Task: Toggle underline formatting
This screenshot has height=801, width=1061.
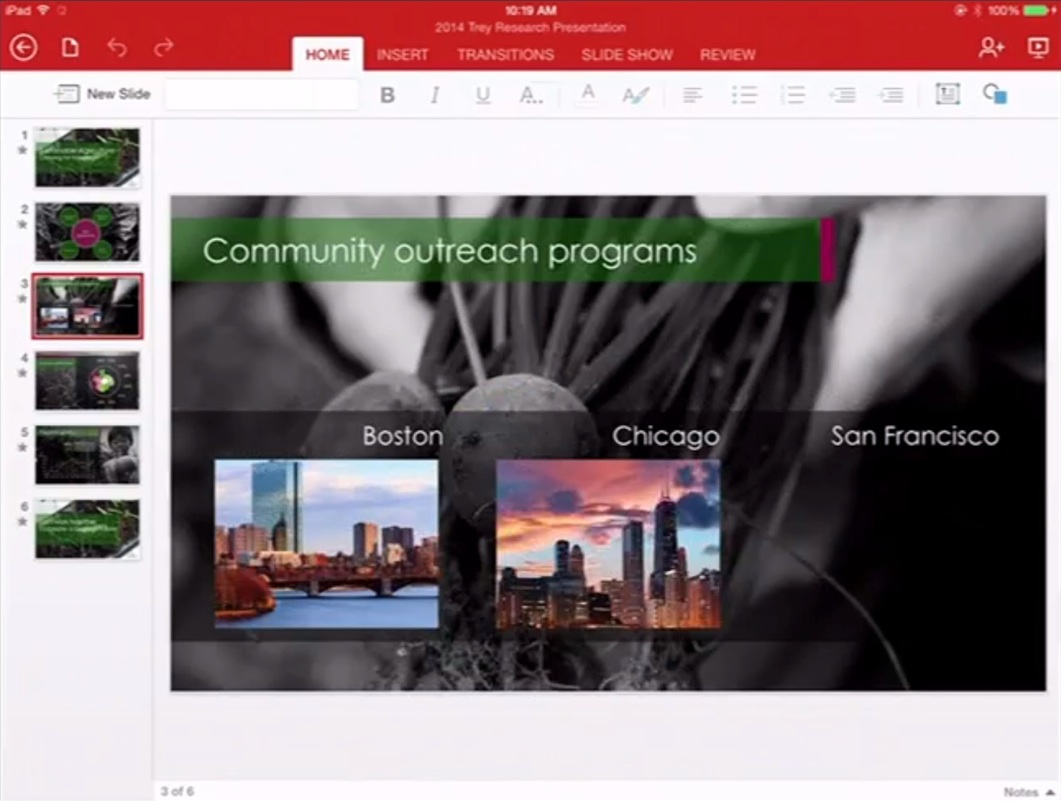Action: (x=483, y=95)
